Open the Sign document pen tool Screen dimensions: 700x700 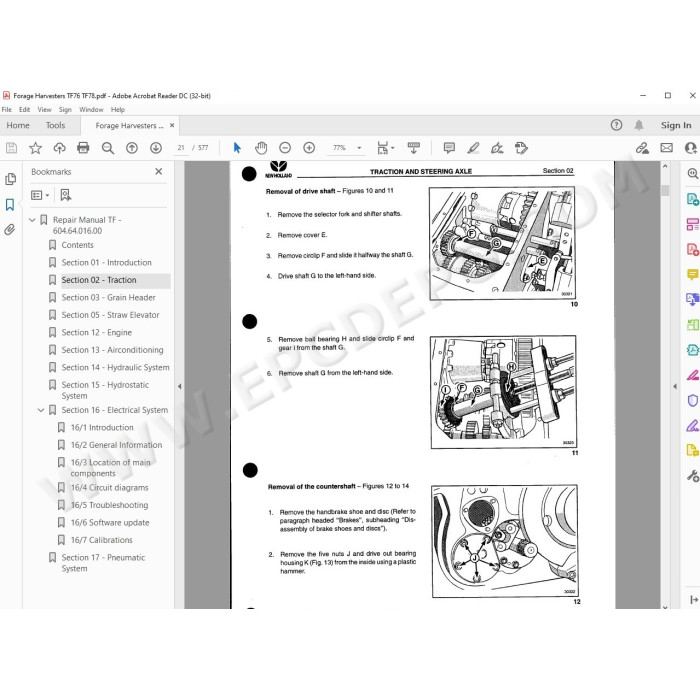[497, 148]
